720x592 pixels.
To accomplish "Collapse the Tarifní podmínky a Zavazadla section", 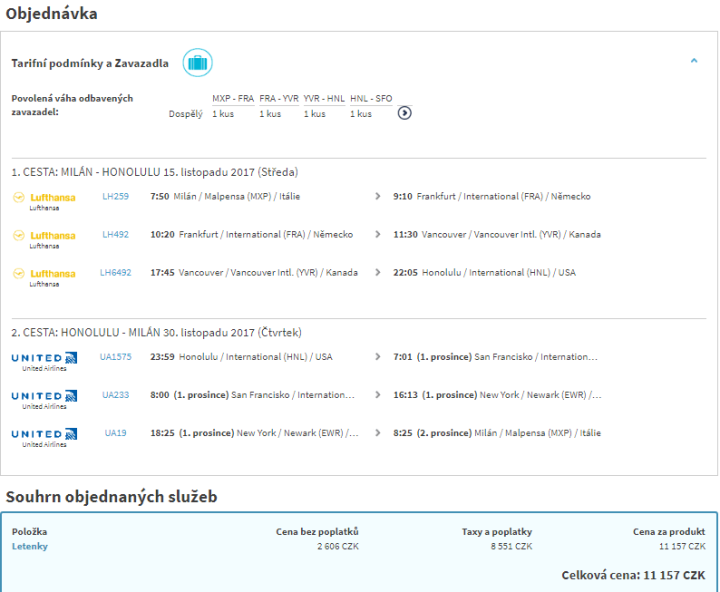I will coord(694,62).
